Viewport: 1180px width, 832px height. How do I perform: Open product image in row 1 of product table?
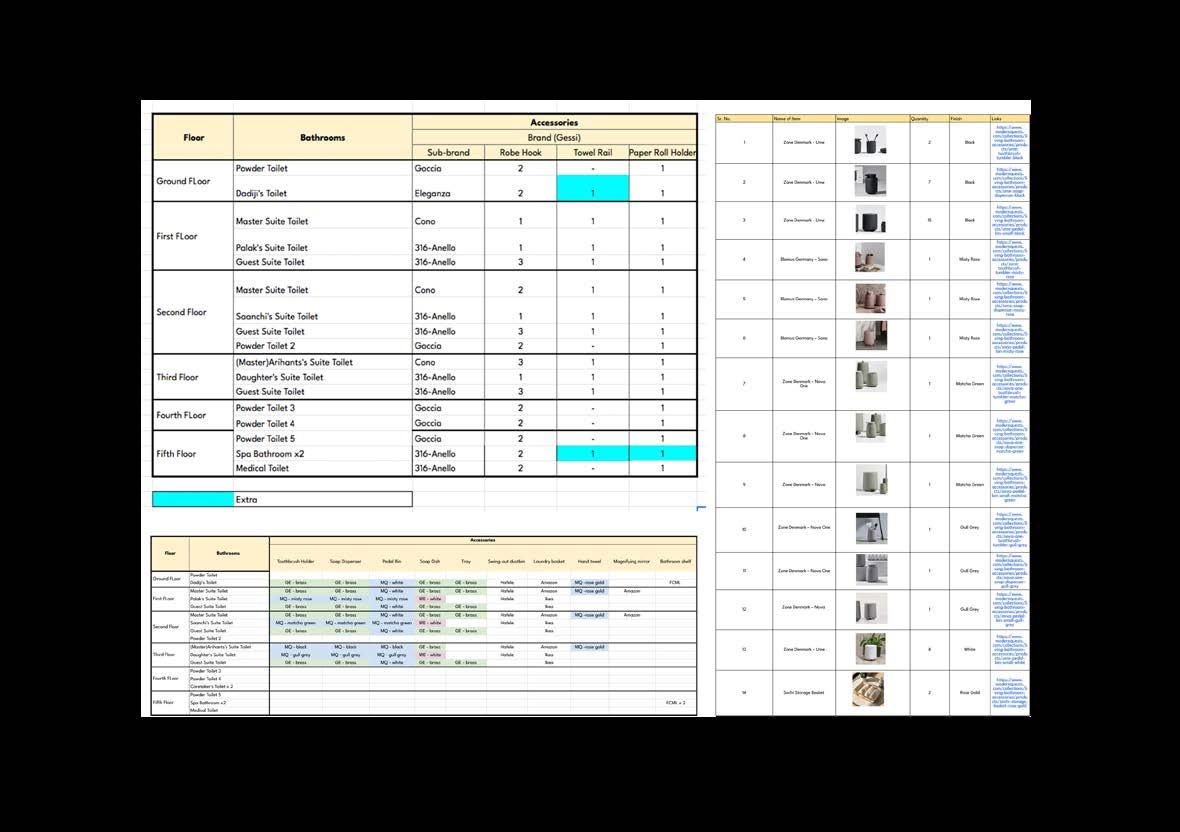[871, 141]
